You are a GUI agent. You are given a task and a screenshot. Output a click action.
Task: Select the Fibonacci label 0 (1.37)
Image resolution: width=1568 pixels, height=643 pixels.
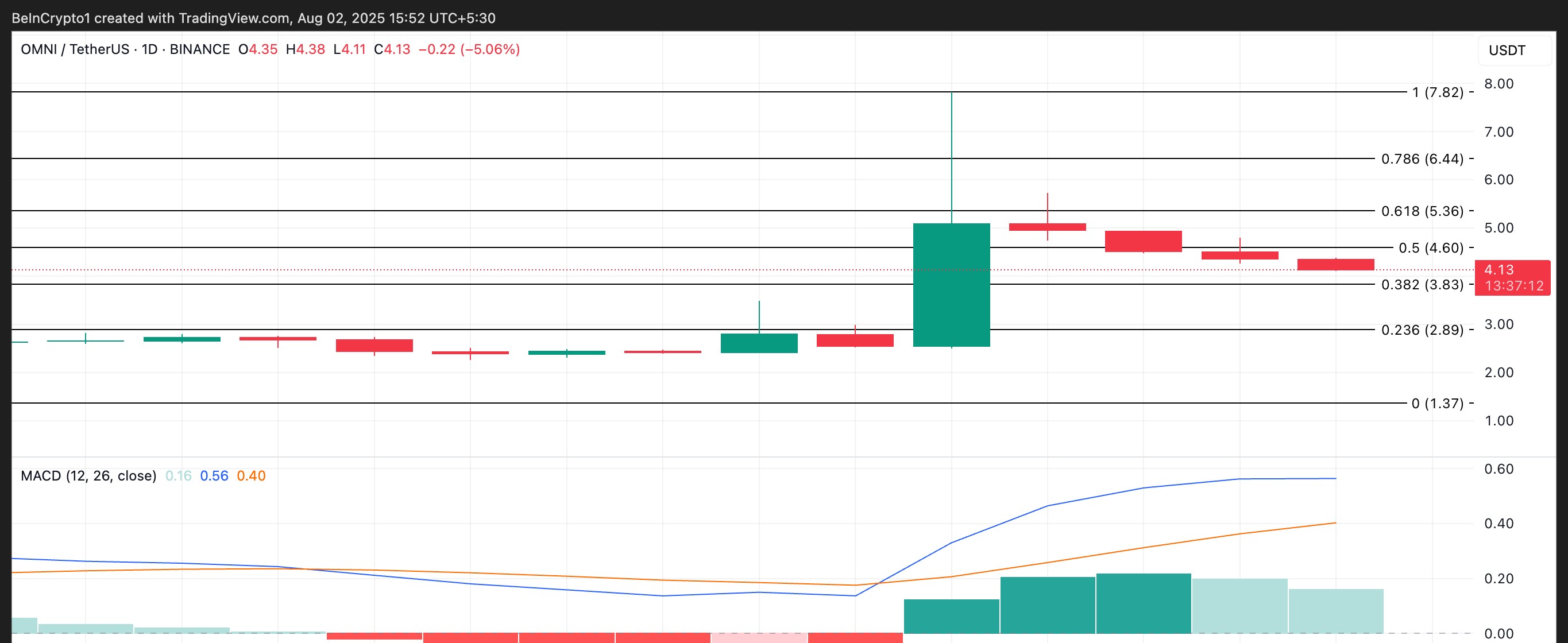coord(1437,404)
